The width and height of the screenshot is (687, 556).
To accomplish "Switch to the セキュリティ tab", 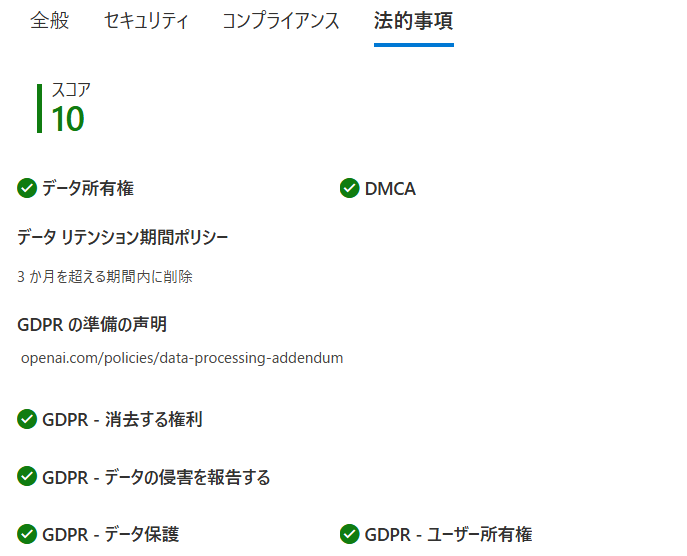I will coord(146,21).
